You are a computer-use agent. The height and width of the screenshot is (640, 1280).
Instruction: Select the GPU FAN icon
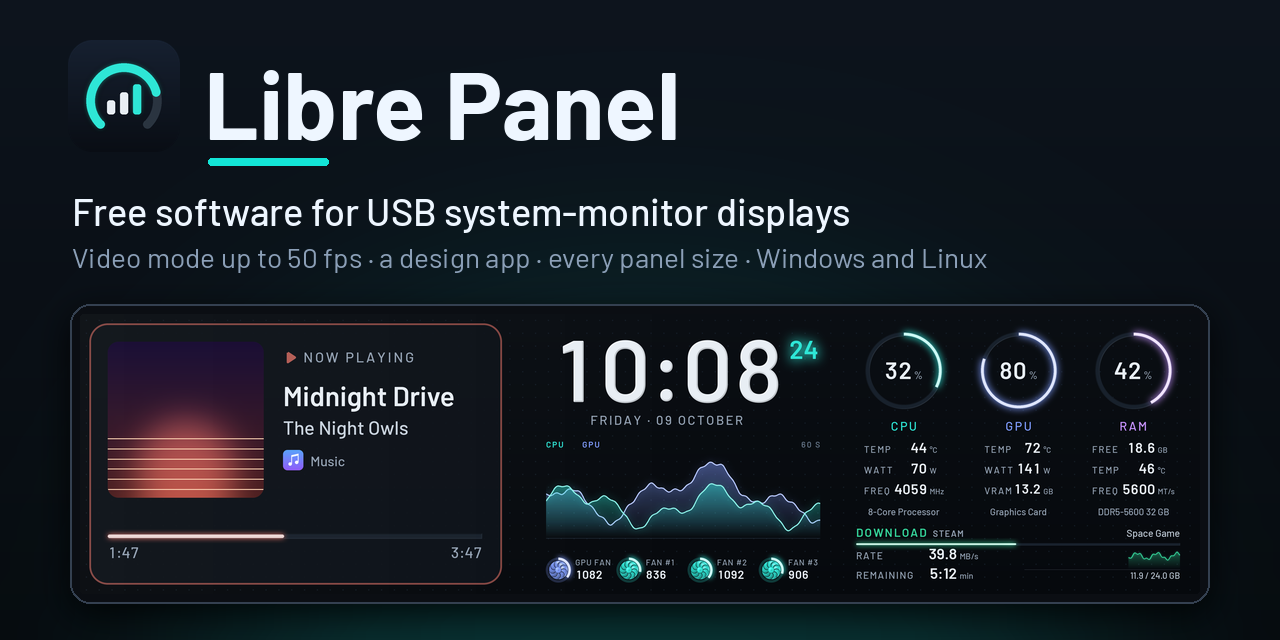[559, 569]
